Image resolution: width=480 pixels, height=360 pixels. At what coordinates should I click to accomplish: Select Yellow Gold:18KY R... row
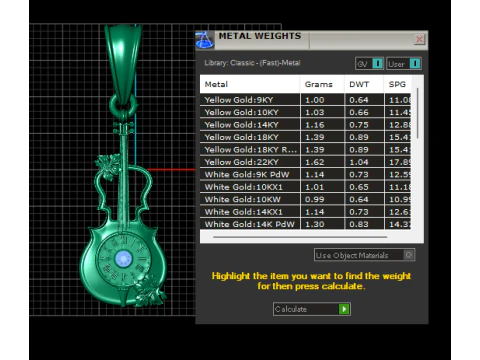click(305, 149)
